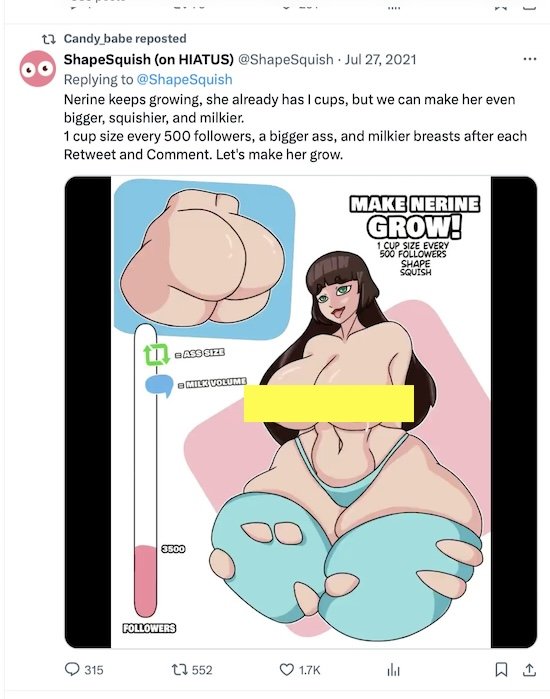Click the small repost icon beside Candy_babe

coord(48,40)
